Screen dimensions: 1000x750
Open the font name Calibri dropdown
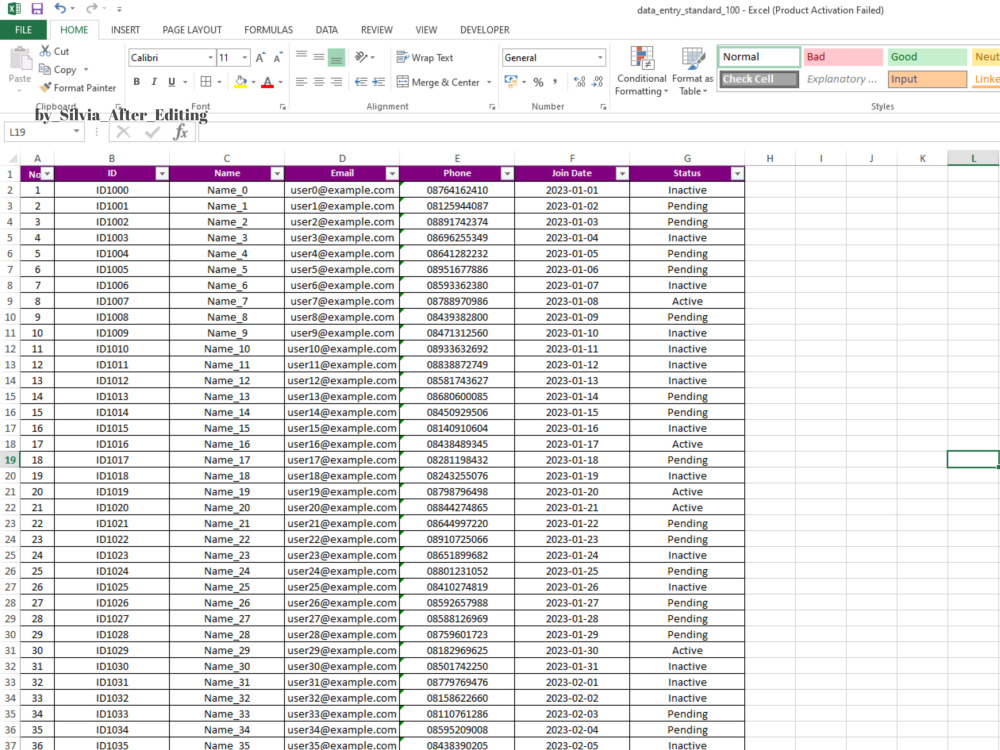[x=210, y=58]
